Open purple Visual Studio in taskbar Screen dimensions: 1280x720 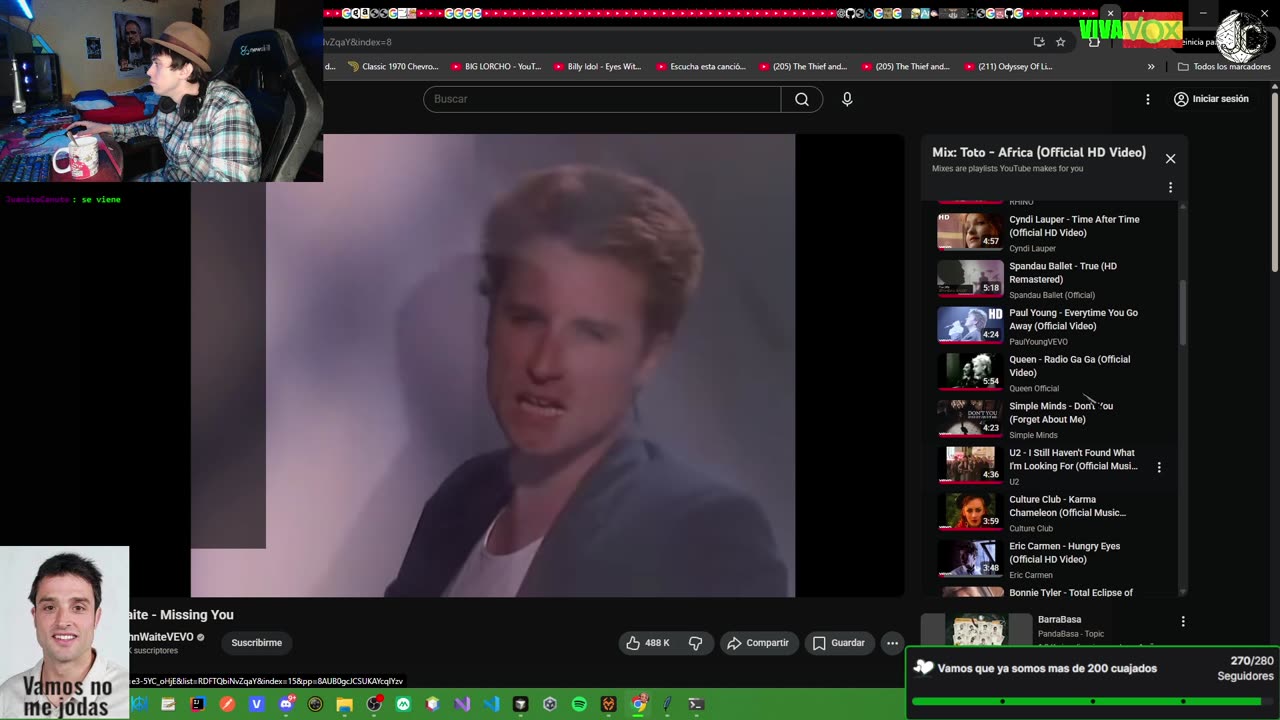[x=462, y=704]
